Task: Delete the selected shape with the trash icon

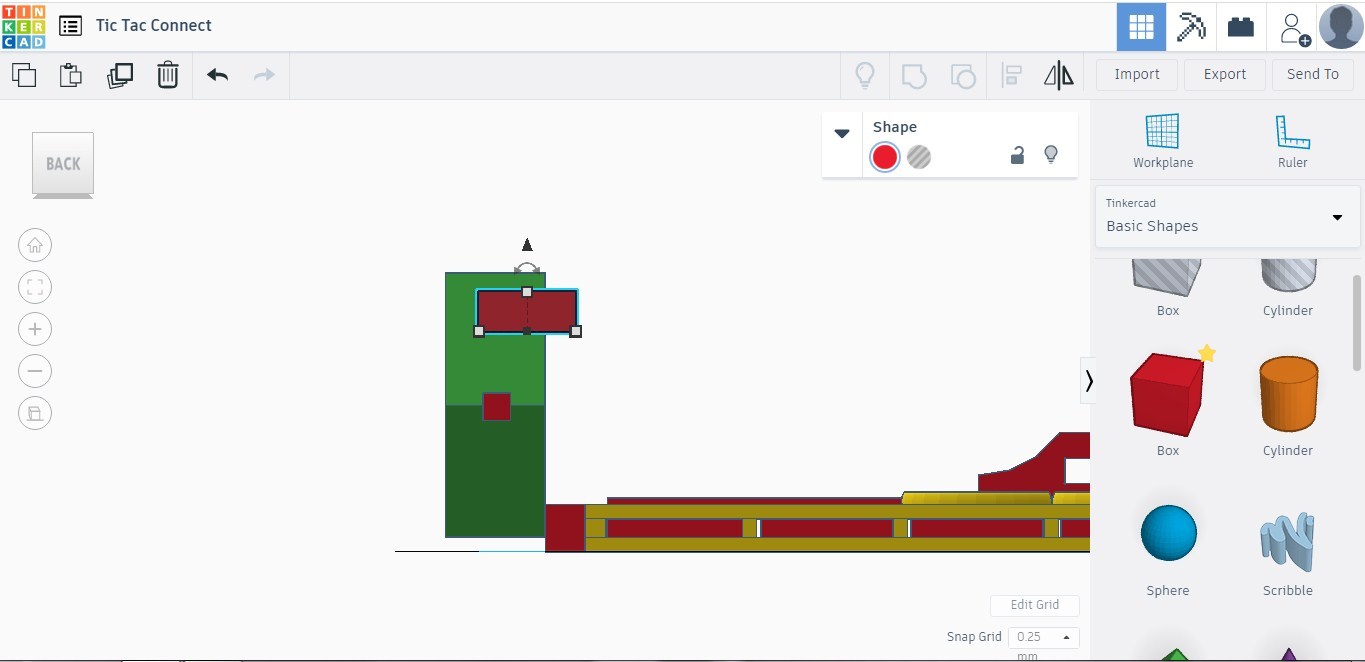Action: coord(167,74)
